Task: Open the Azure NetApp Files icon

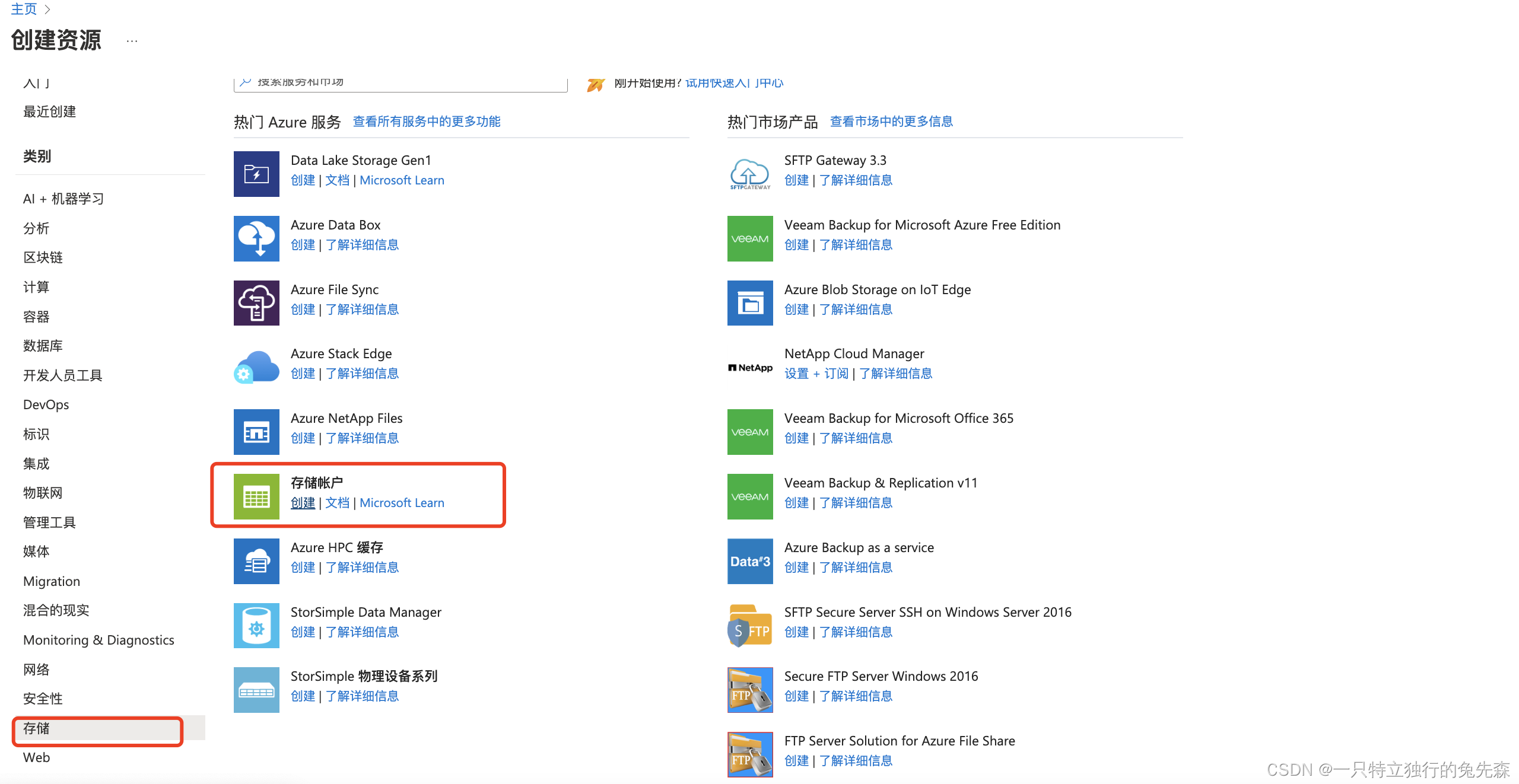Action: (x=256, y=432)
